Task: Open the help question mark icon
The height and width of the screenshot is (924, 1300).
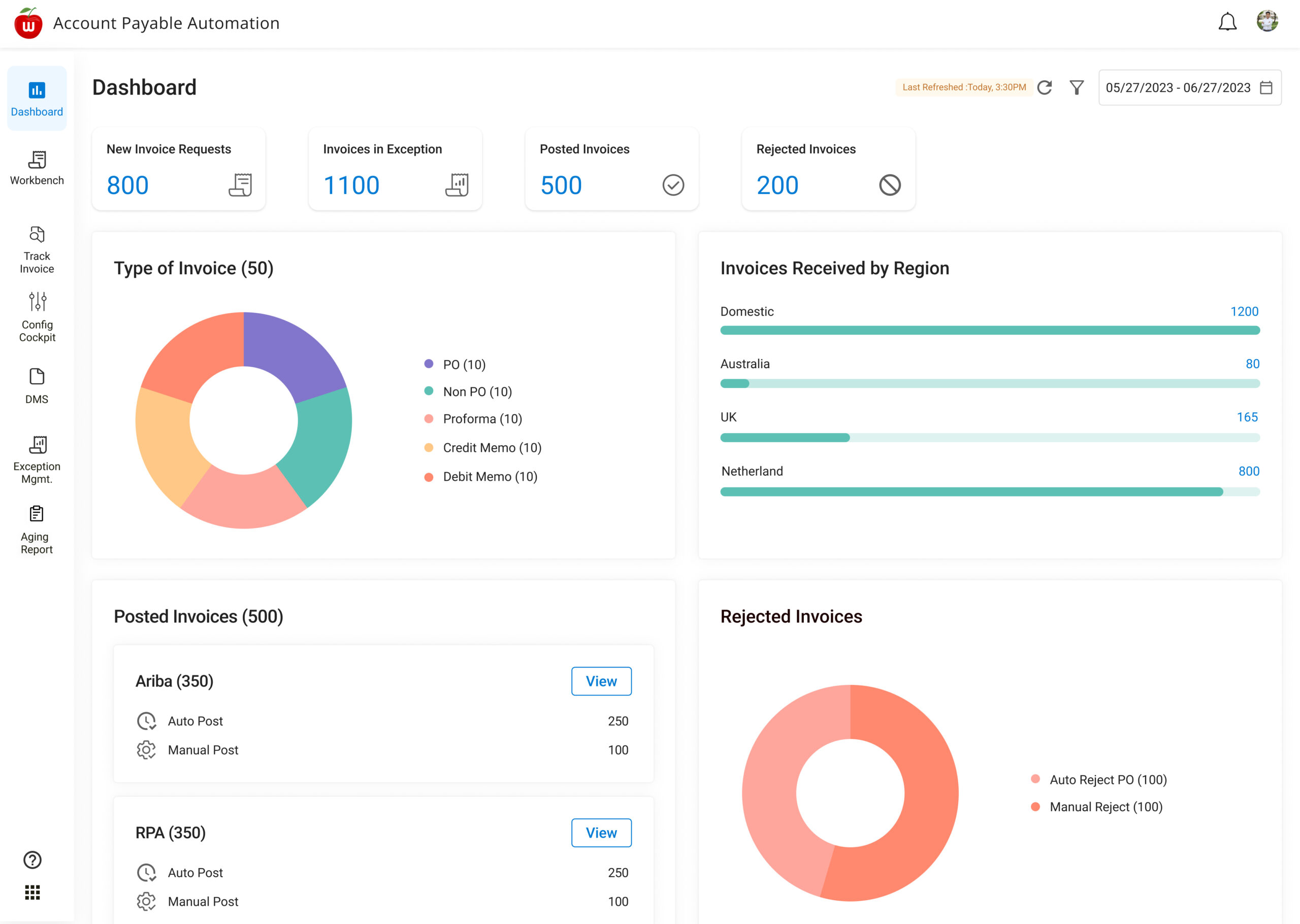Action: (32, 860)
